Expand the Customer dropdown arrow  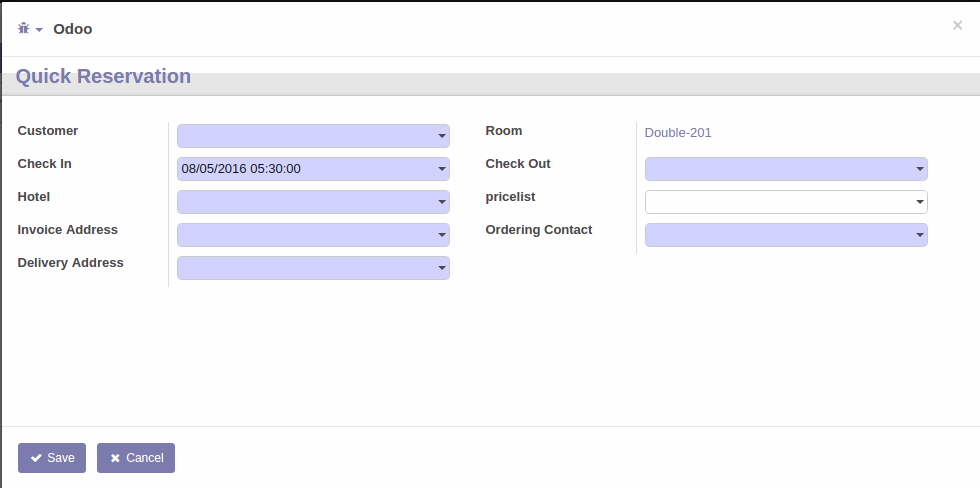442,136
